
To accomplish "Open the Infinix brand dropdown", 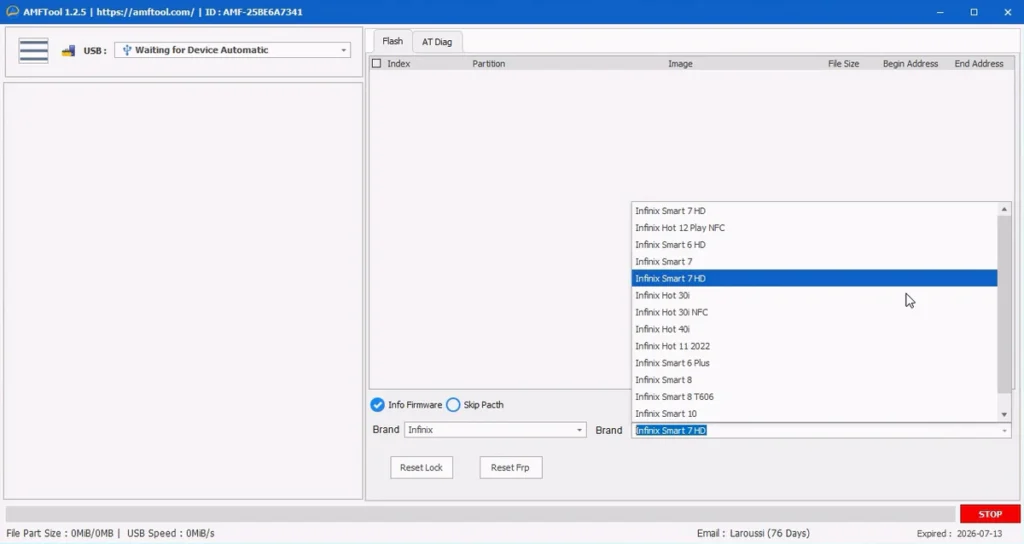I will [x=579, y=430].
